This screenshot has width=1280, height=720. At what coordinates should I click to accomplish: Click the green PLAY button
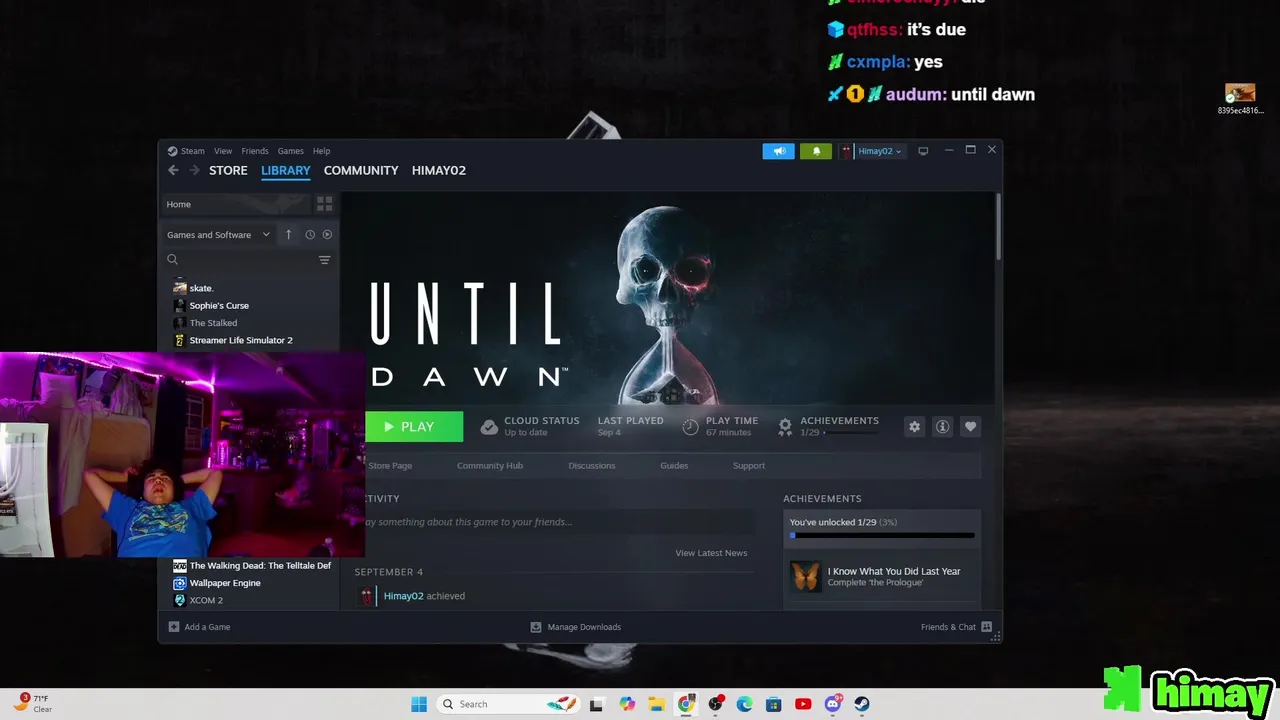[x=414, y=427]
